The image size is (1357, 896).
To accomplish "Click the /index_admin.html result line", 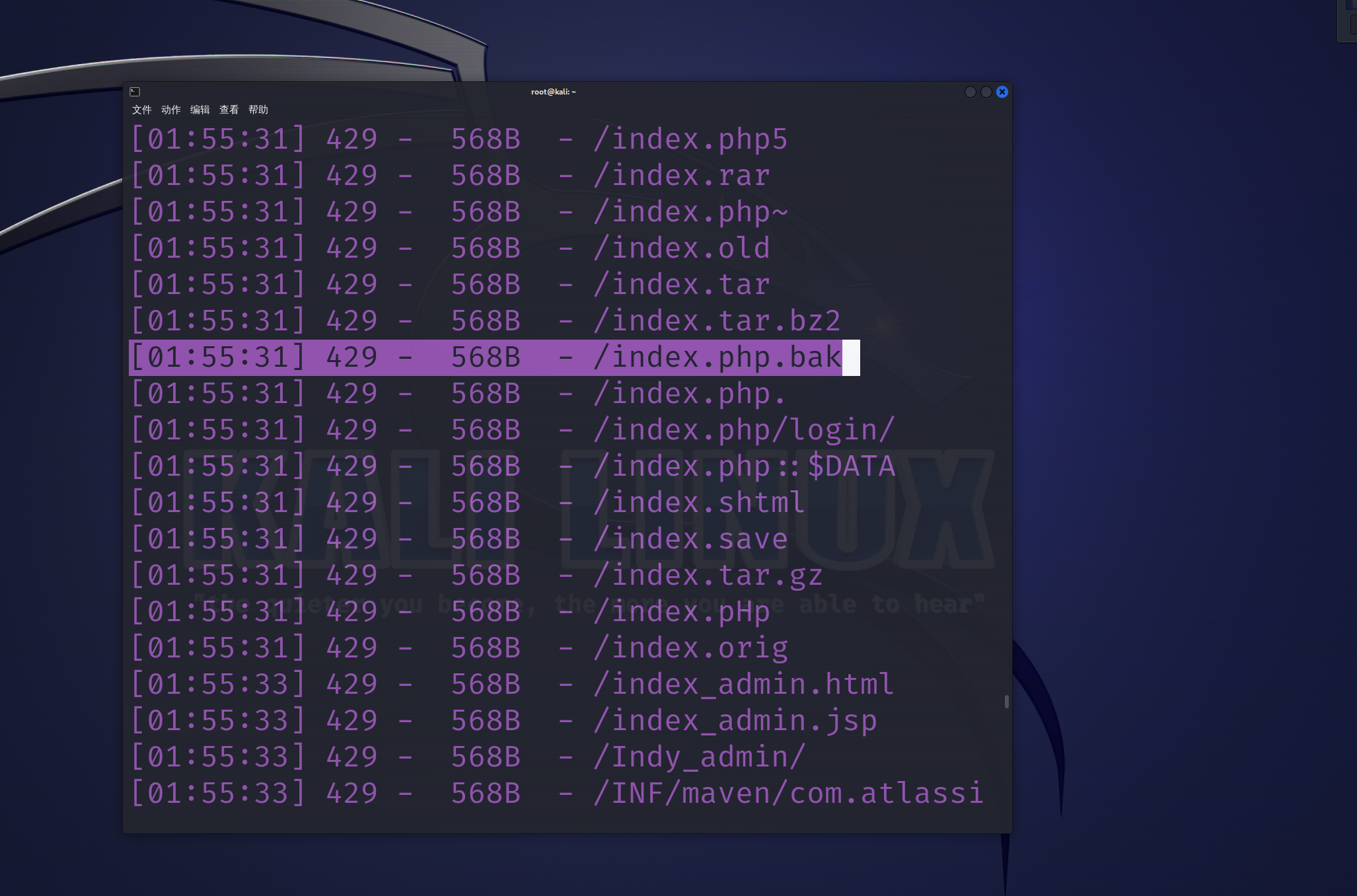I will pyautogui.click(x=744, y=685).
